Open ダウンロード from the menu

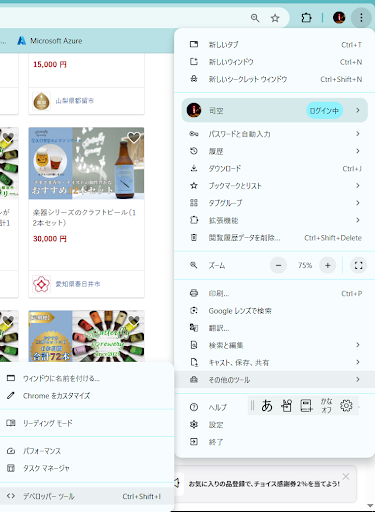[x=275, y=169]
